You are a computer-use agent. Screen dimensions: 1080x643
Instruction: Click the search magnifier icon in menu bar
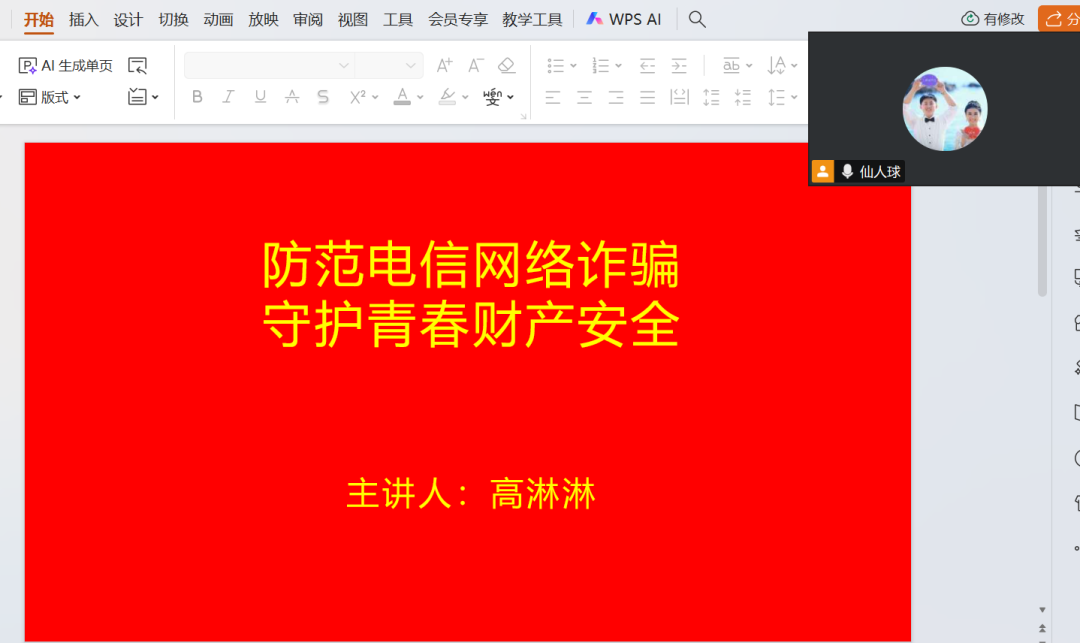(x=698, y=19)
